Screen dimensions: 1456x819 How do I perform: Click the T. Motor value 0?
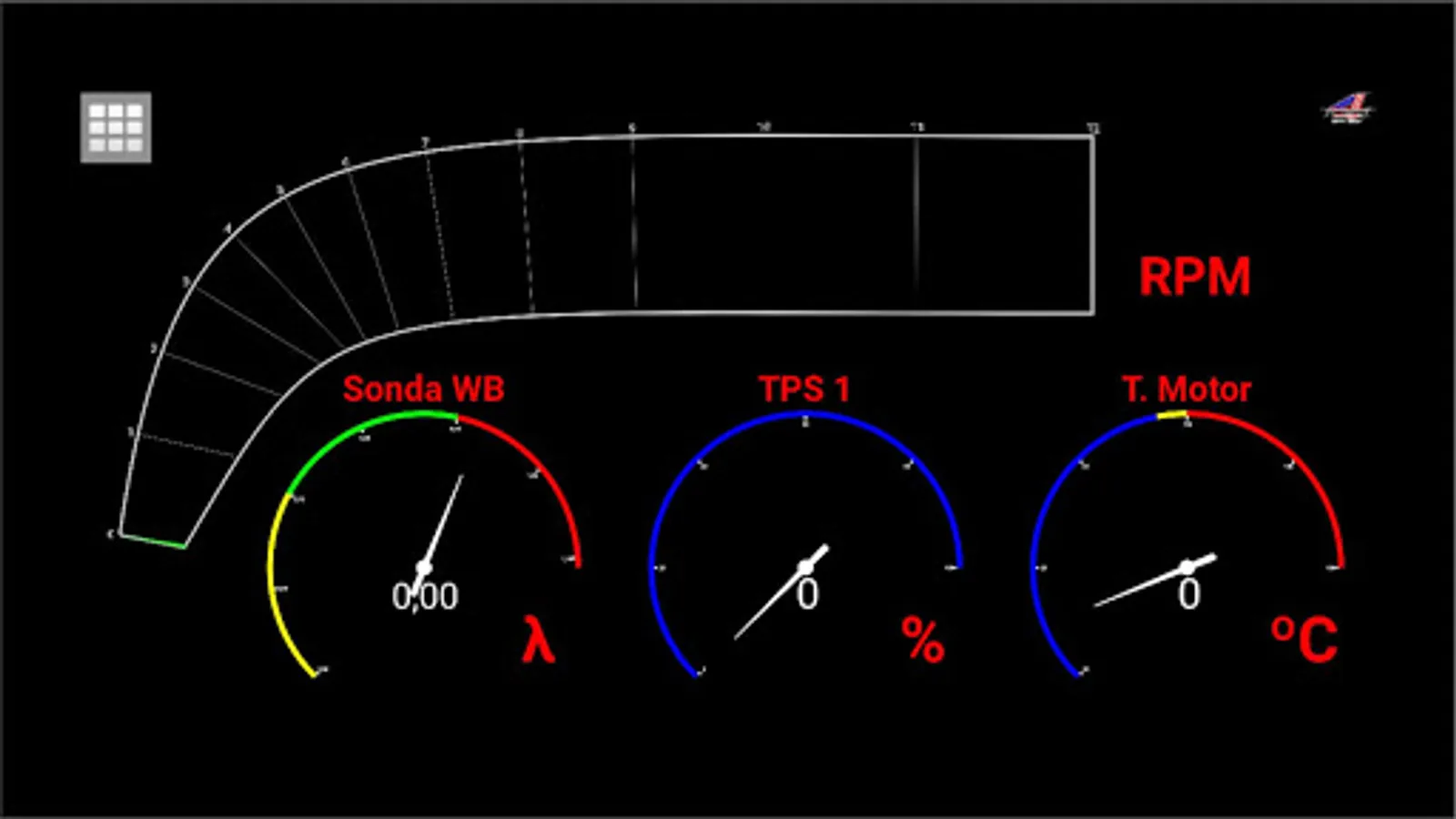pos(1189,595)
